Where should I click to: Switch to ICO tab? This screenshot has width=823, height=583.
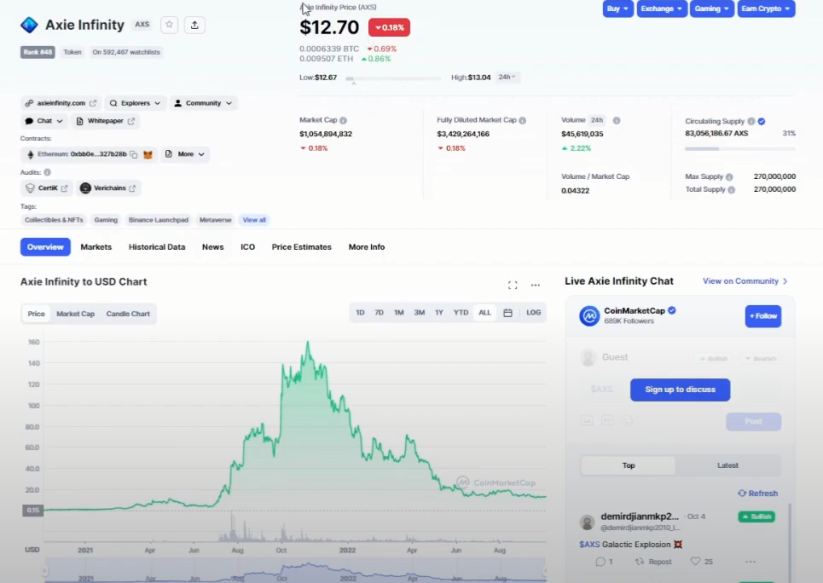pyautogui.click(x=248, y=247)
